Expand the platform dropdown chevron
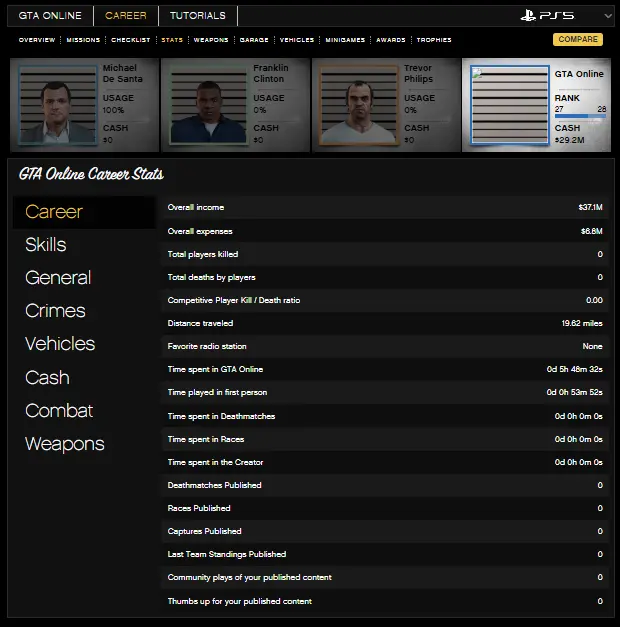 tap(607, 16)
